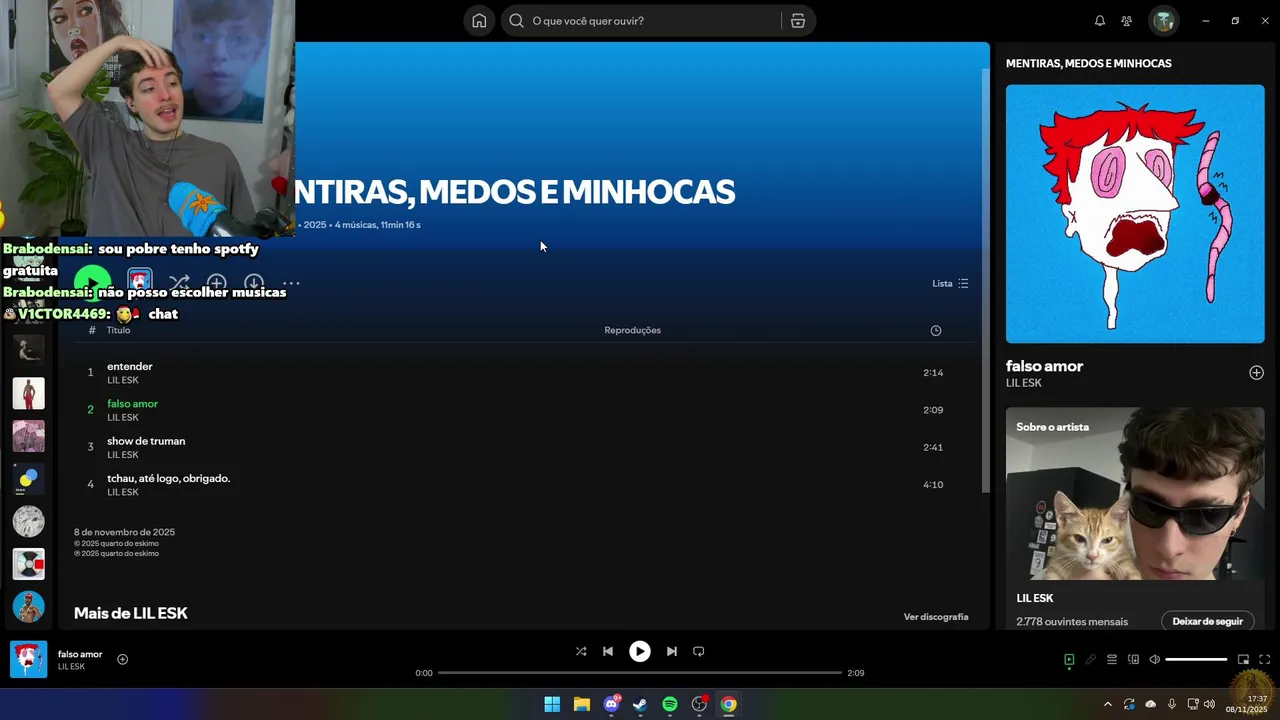1280x720 pixels.
Task: Open connect to a device icon
Action: click(x=1133, y=660)
